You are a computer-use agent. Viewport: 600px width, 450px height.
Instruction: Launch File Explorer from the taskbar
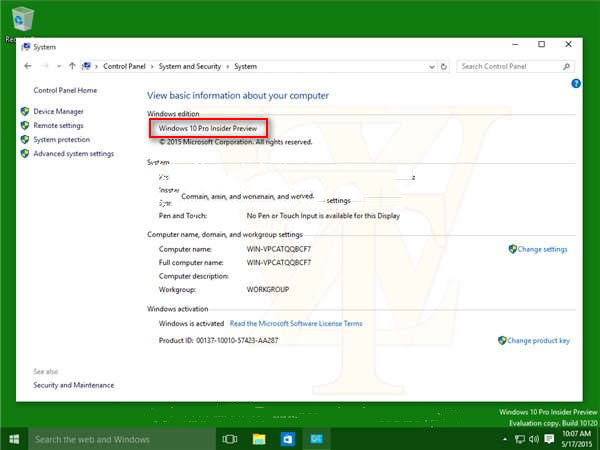(x=259, y=439)
